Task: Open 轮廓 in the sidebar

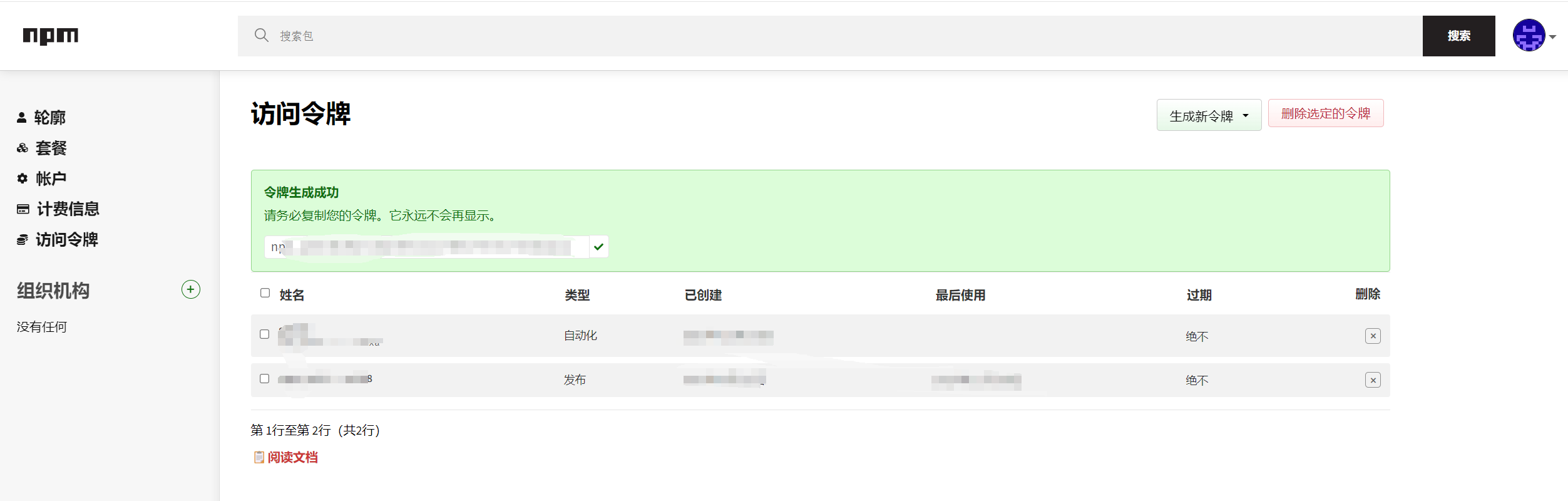Action: tap(49, 118)
